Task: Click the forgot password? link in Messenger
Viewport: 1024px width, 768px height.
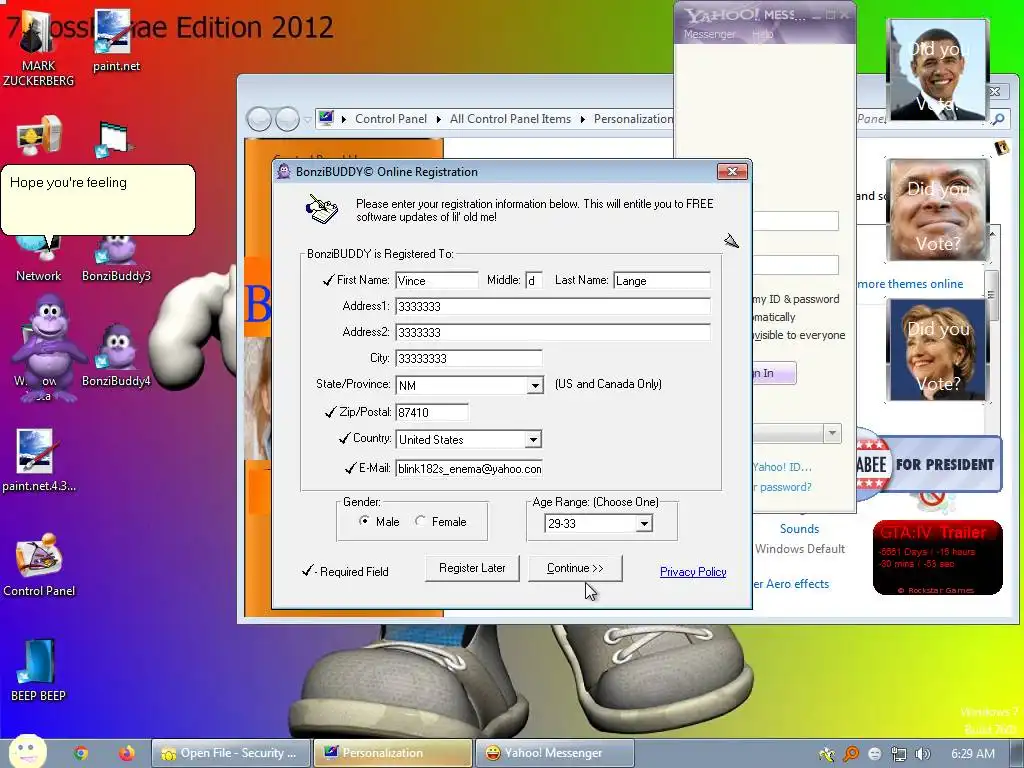Action: [782, 487]
